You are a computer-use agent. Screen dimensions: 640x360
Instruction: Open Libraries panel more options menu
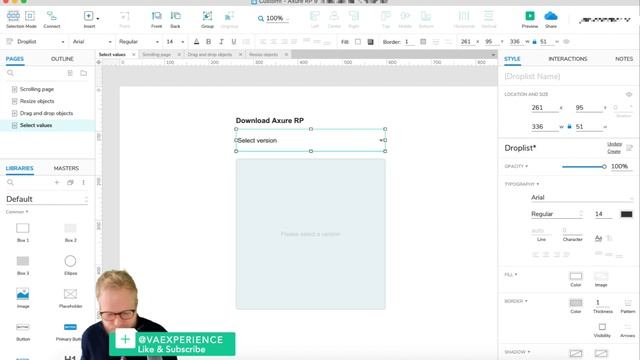(84, 182)
